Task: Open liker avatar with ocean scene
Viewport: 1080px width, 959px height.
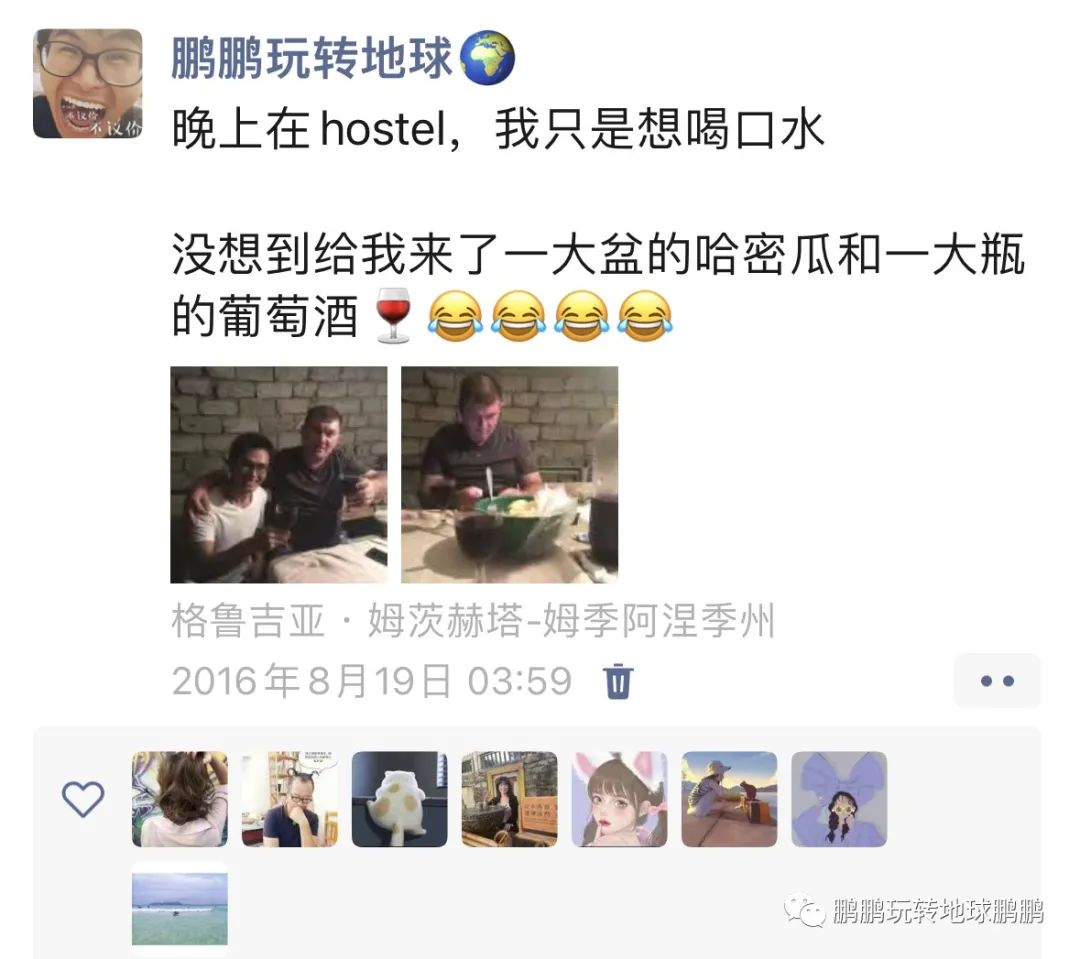Action: pos(180,909)
